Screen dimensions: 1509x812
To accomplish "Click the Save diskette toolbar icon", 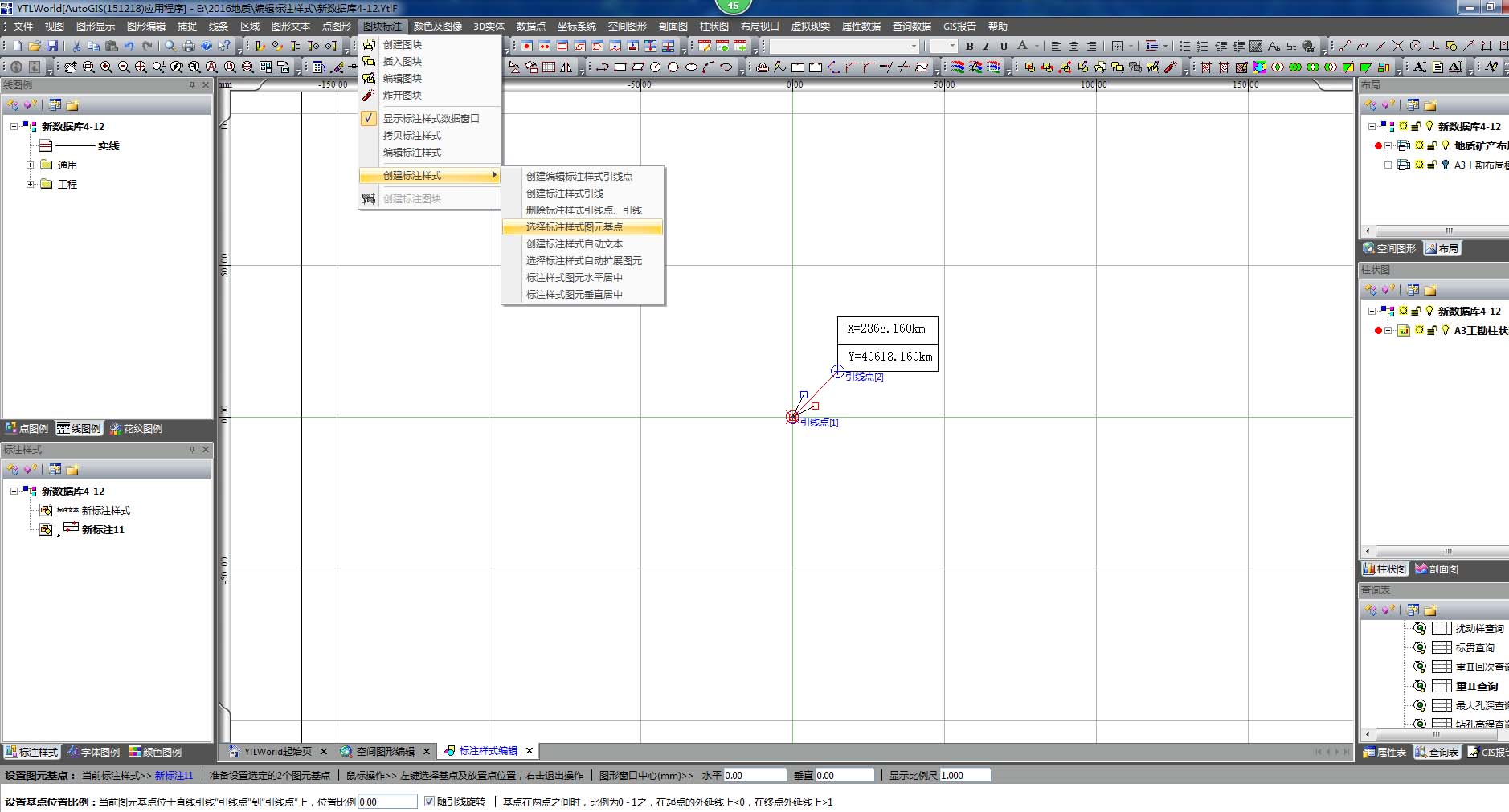I will coord(52,47).
